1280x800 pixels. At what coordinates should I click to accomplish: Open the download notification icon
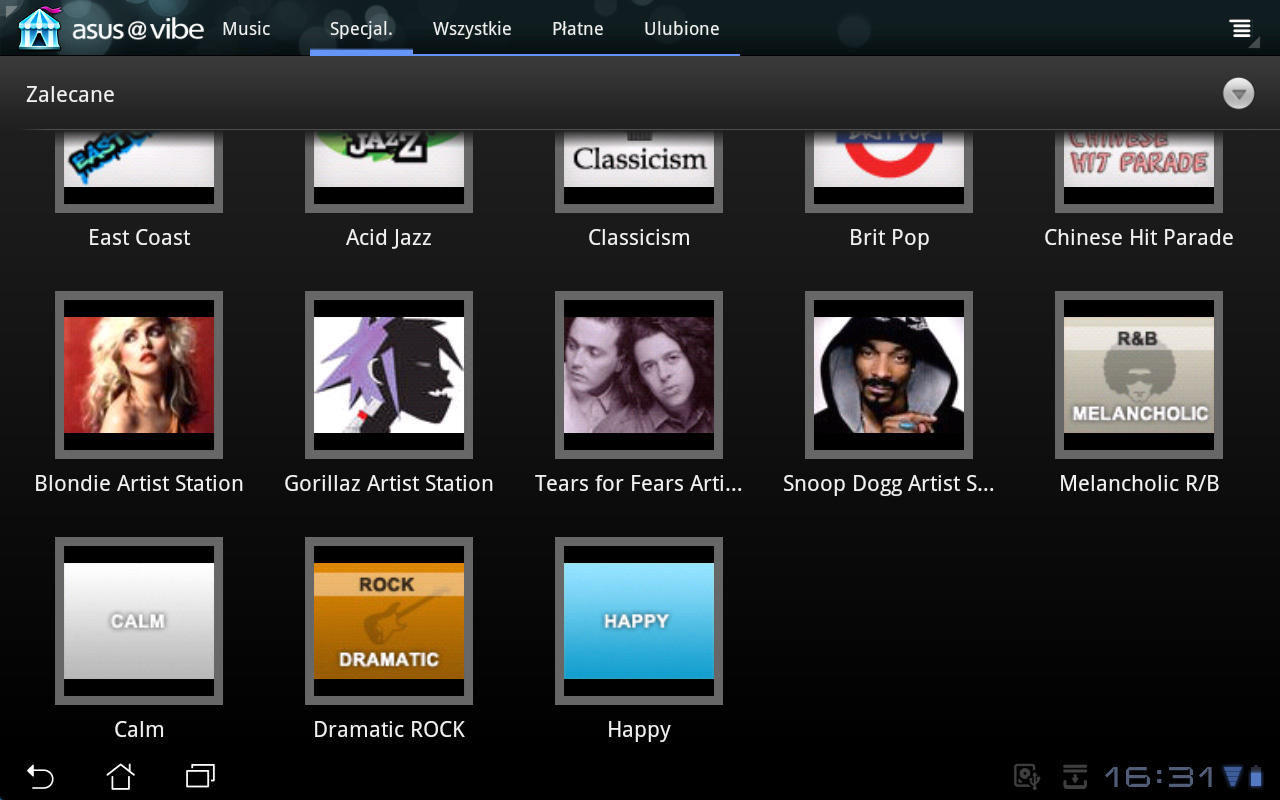tap(1074, 776)
